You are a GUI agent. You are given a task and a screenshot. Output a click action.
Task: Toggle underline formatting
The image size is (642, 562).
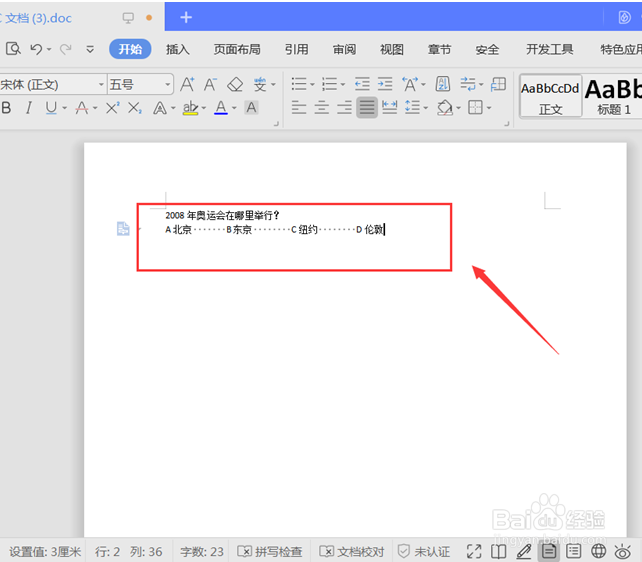51,108
